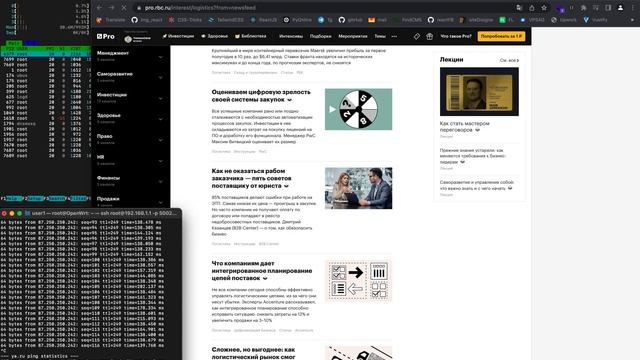
Task: Open the Vuetify bookmark
Action: pos(596,20)
